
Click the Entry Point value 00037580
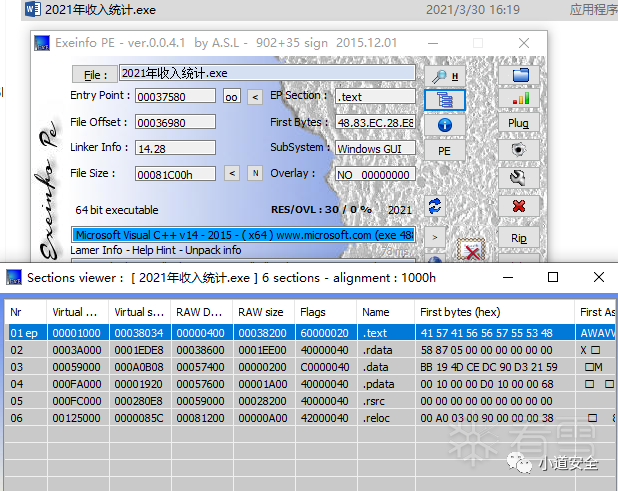175,97
